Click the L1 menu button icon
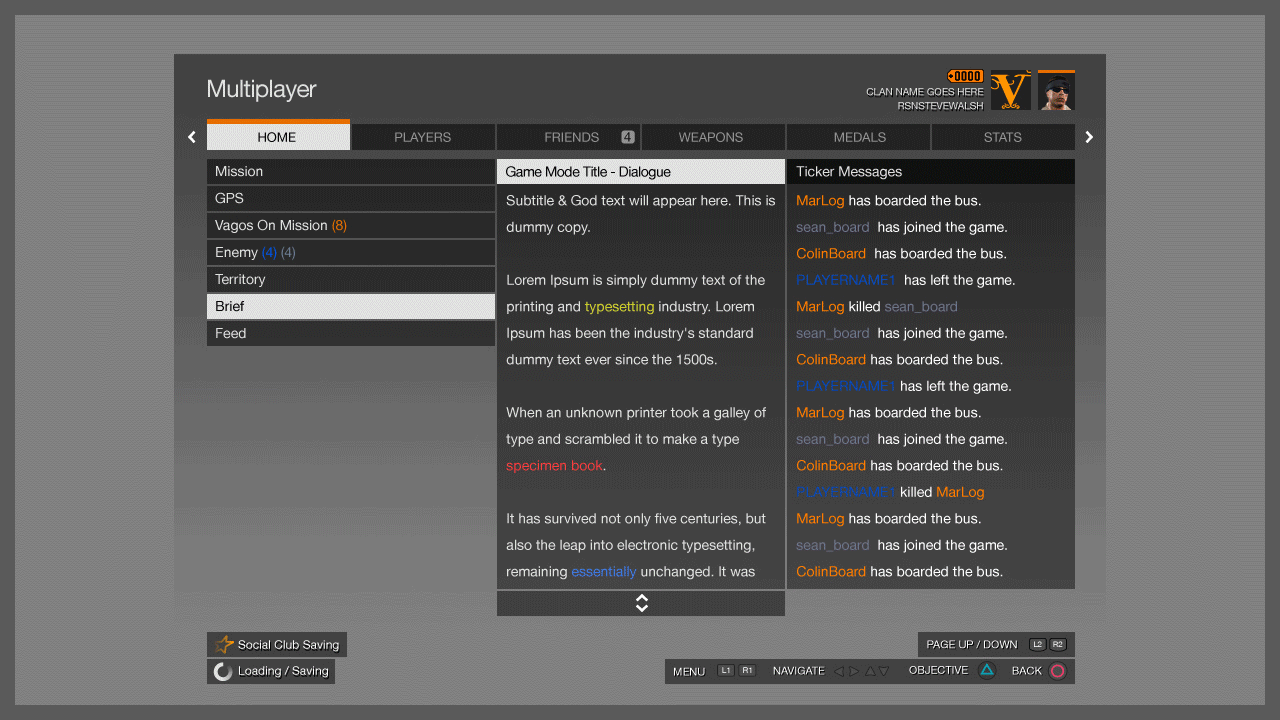1280x720 pixels. pos(726,671)
